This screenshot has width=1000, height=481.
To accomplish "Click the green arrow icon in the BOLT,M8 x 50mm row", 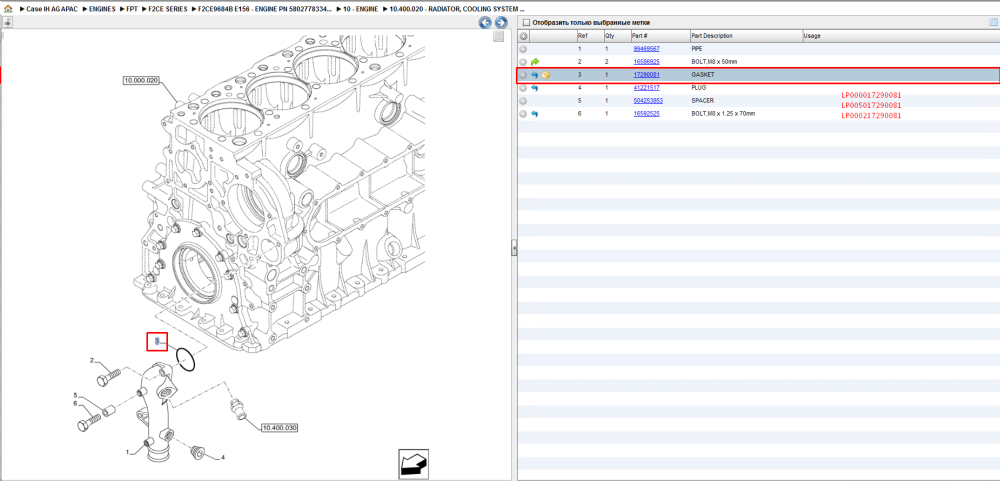I will (x=534, y=62).
